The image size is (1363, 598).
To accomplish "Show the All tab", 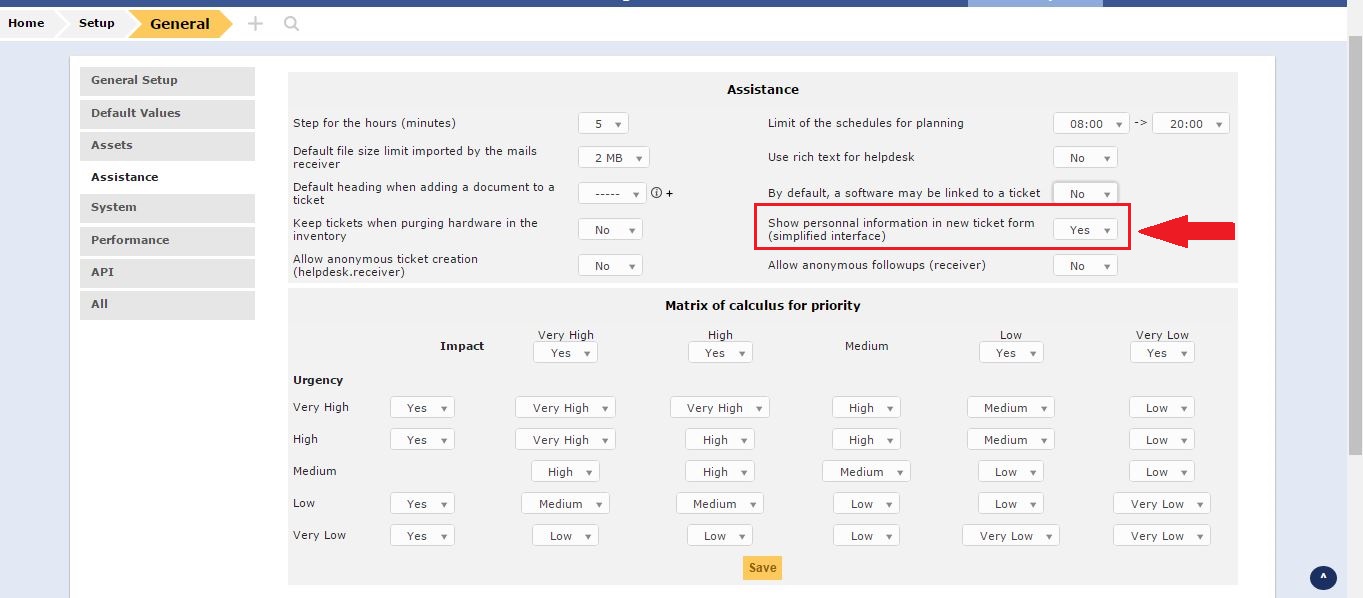I will point(167,305).
